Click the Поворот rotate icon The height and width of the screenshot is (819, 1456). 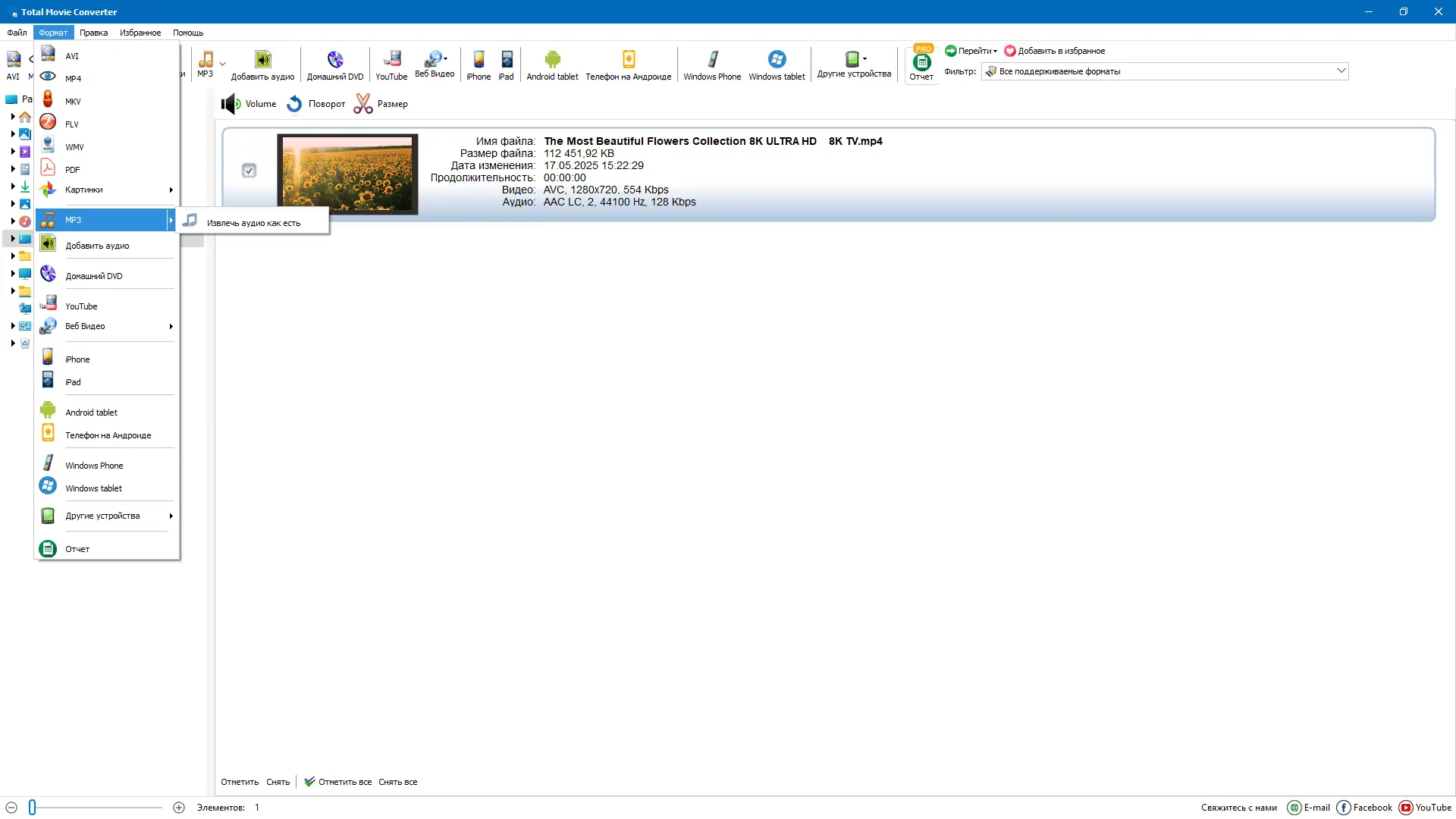coord(294,104)
